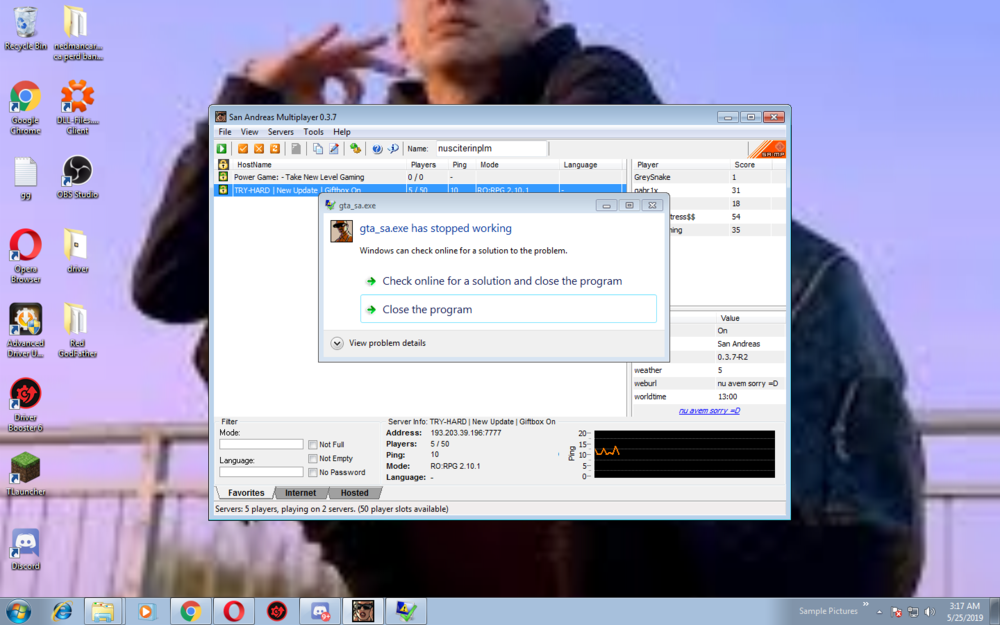Click the orange X Delete Server icon
1000x625 pixels.
coord(259,149)
